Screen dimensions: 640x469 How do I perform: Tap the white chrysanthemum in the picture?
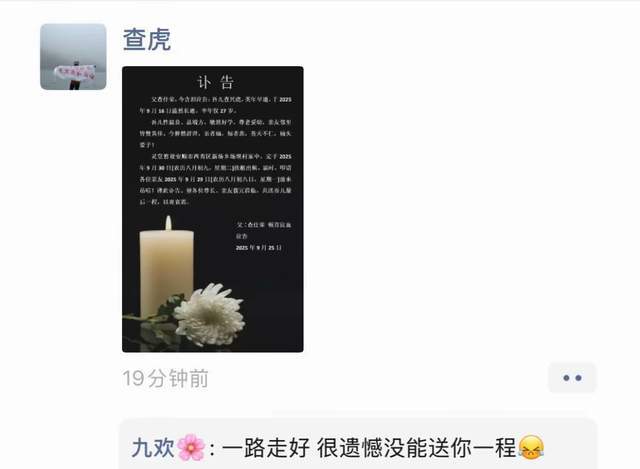point(210,315)
